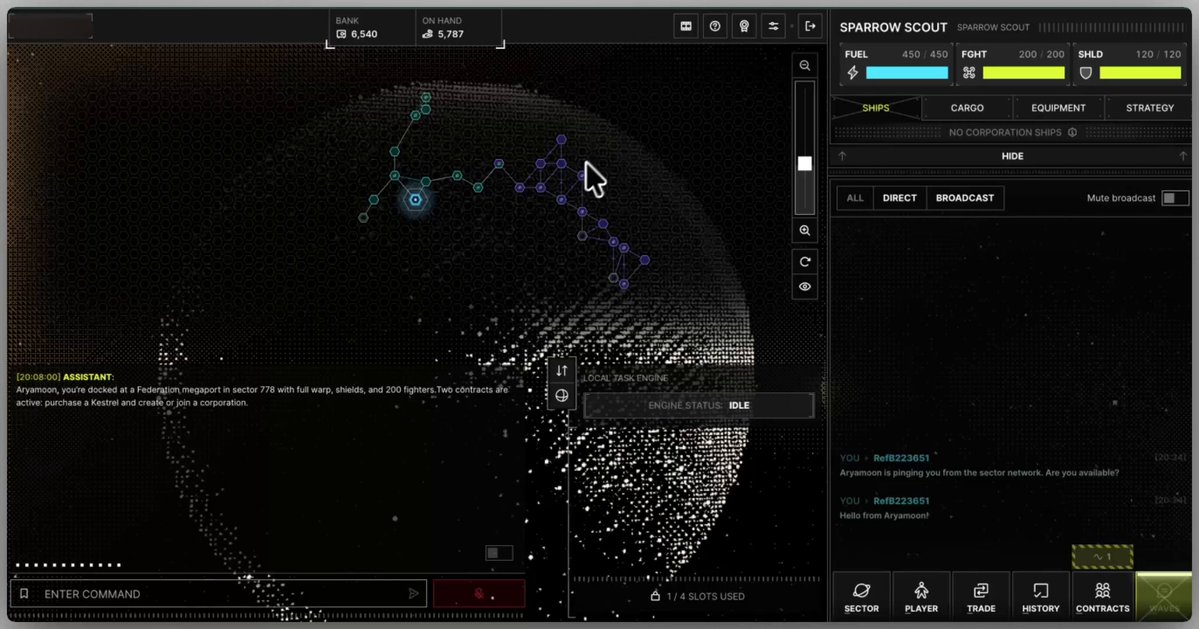The height and width of the screenshot is (629, 1199).
Task: Open the award ribbon icon in top toolbar
Action: click(x=744, y=26)
